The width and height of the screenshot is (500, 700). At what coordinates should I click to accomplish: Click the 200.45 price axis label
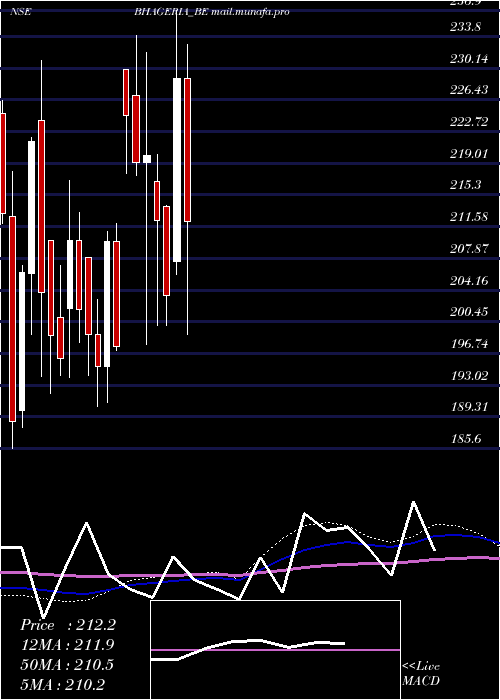(469, 312)
